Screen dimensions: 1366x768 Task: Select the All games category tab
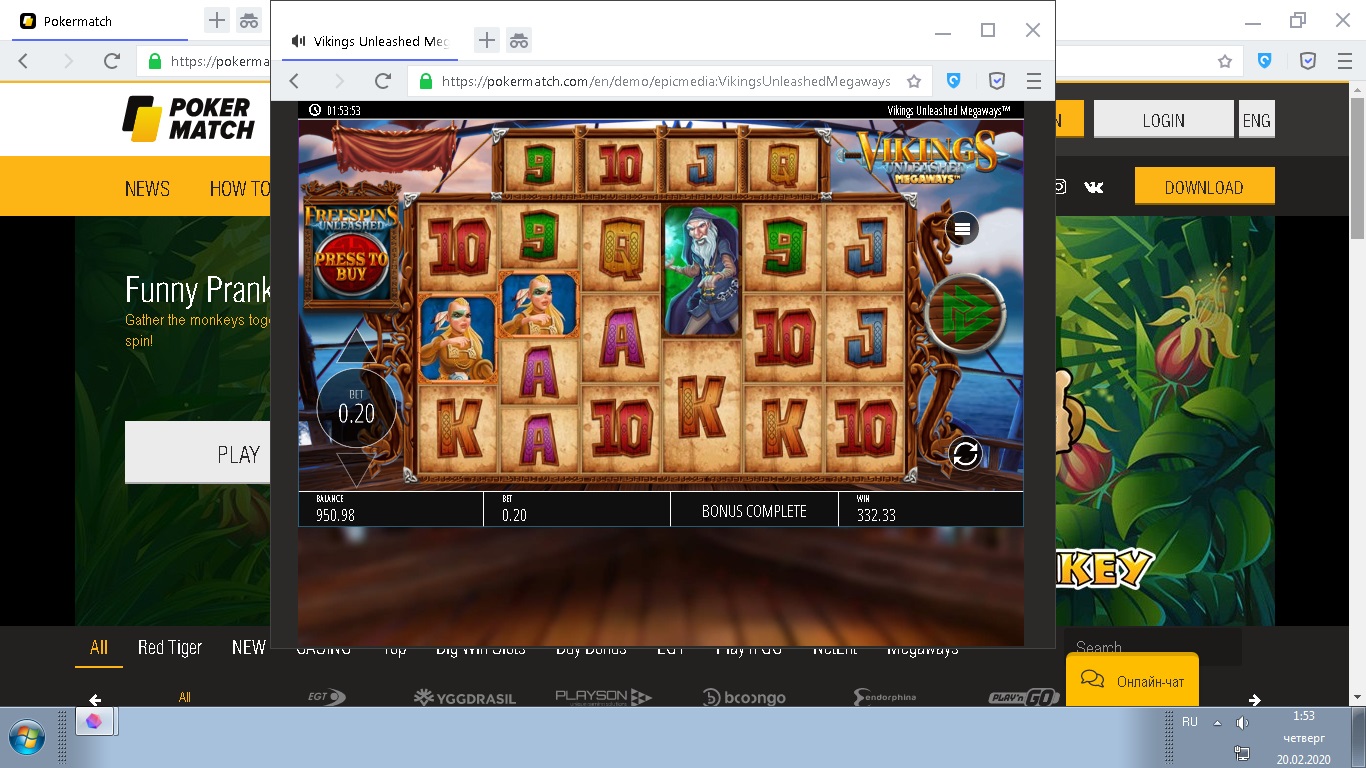pyautogui.click(x=99, y=648)
